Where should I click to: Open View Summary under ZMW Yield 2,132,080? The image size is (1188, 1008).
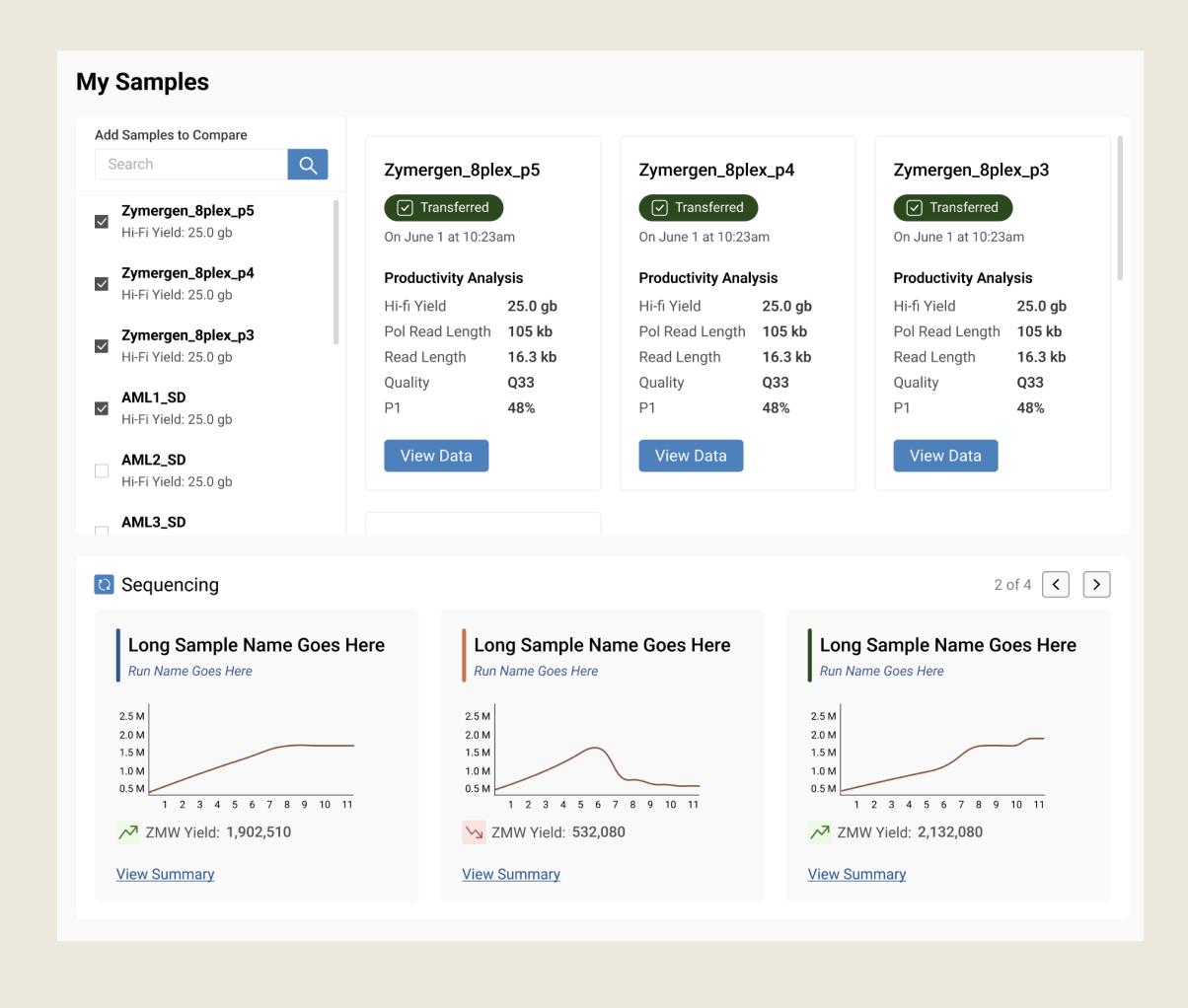click(x=856, y=874)
